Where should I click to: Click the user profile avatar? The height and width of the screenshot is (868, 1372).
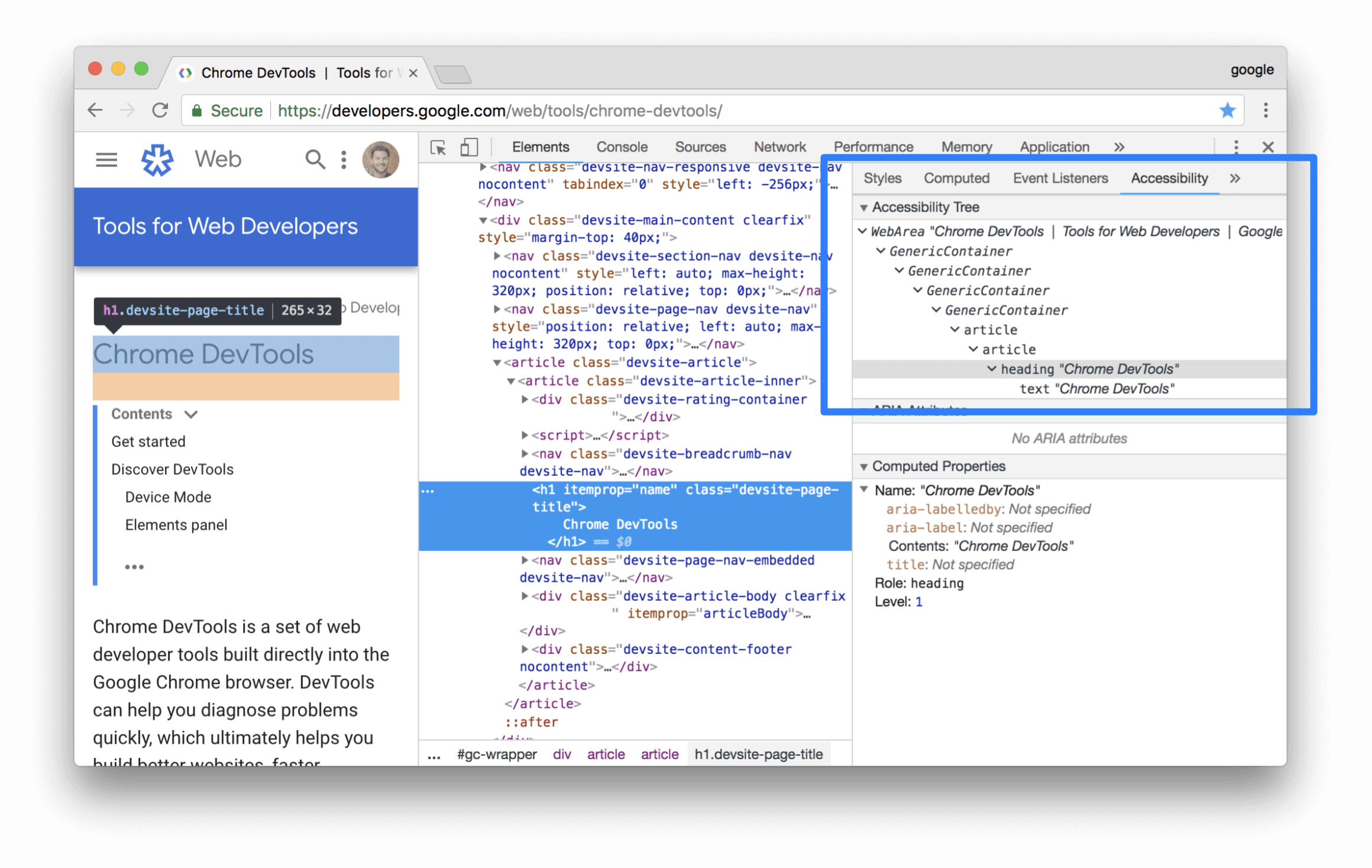[380, 160]
